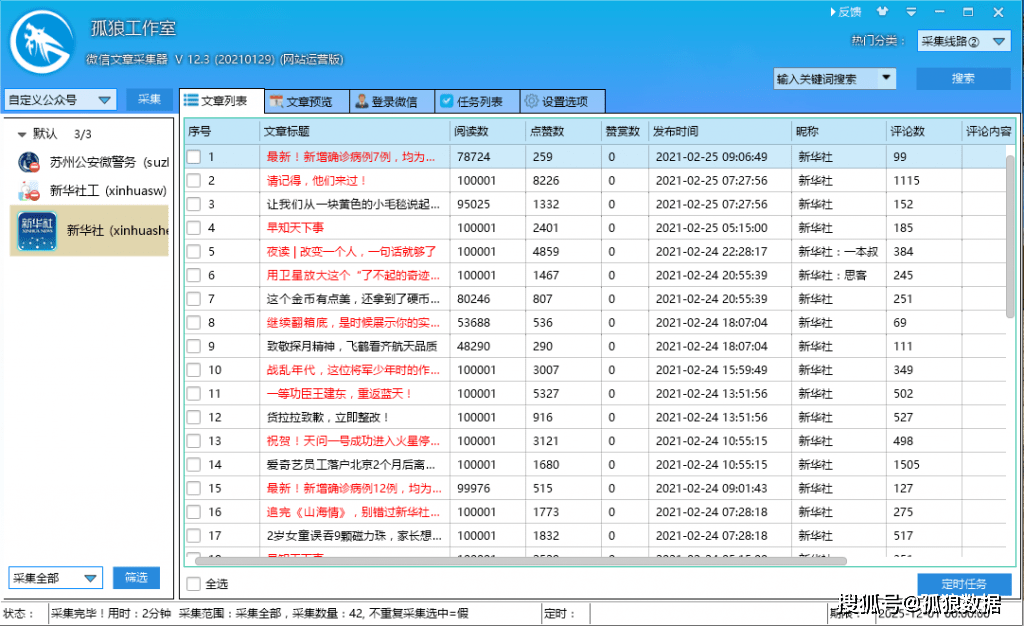The height and width of the screenshot is (626, 1024).
Task: Click status text '采集完毕！用时：2分钟'
Action: (x=111, y=613)
